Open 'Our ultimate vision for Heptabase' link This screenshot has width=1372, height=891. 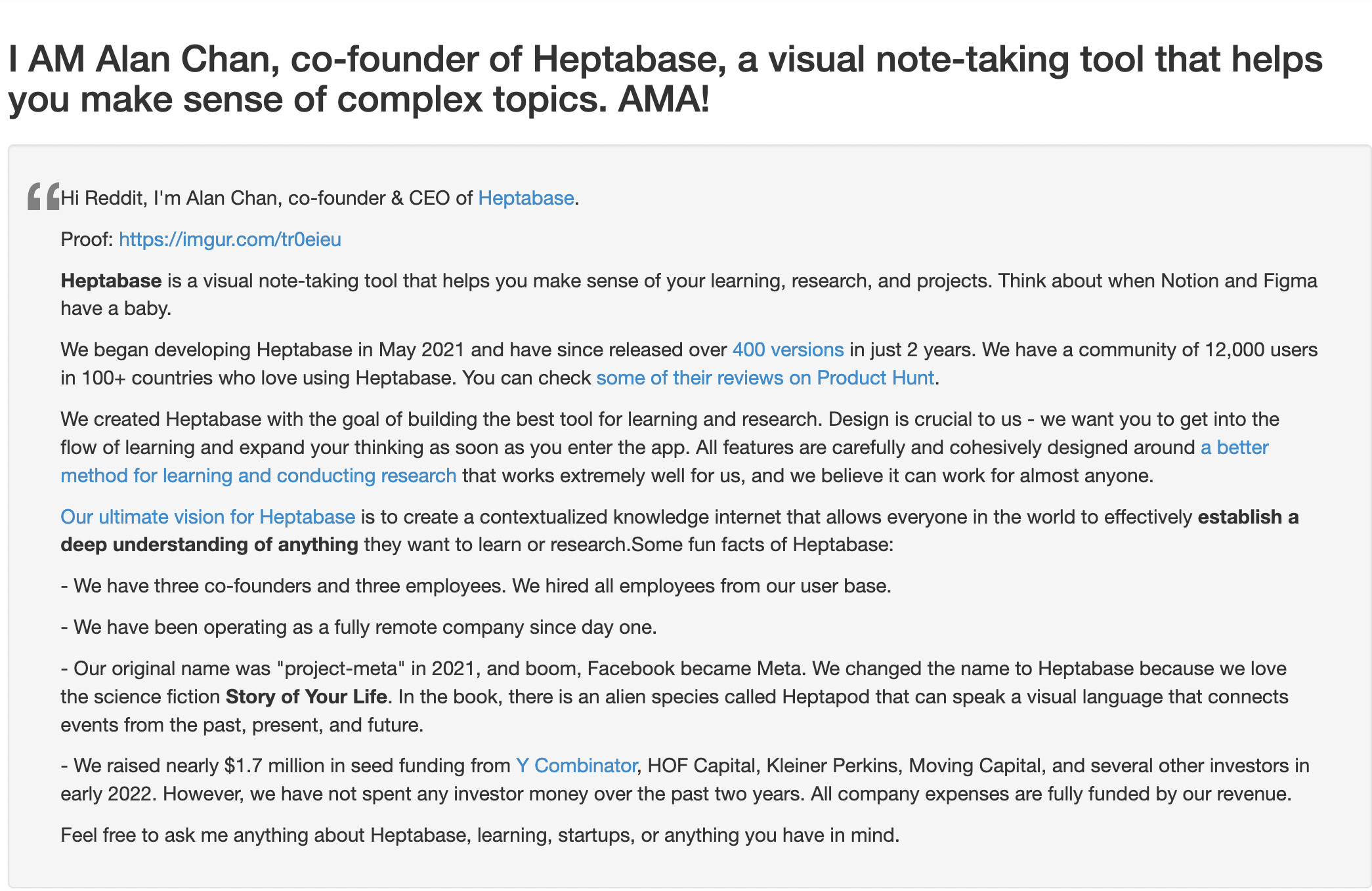click(207, 517)
